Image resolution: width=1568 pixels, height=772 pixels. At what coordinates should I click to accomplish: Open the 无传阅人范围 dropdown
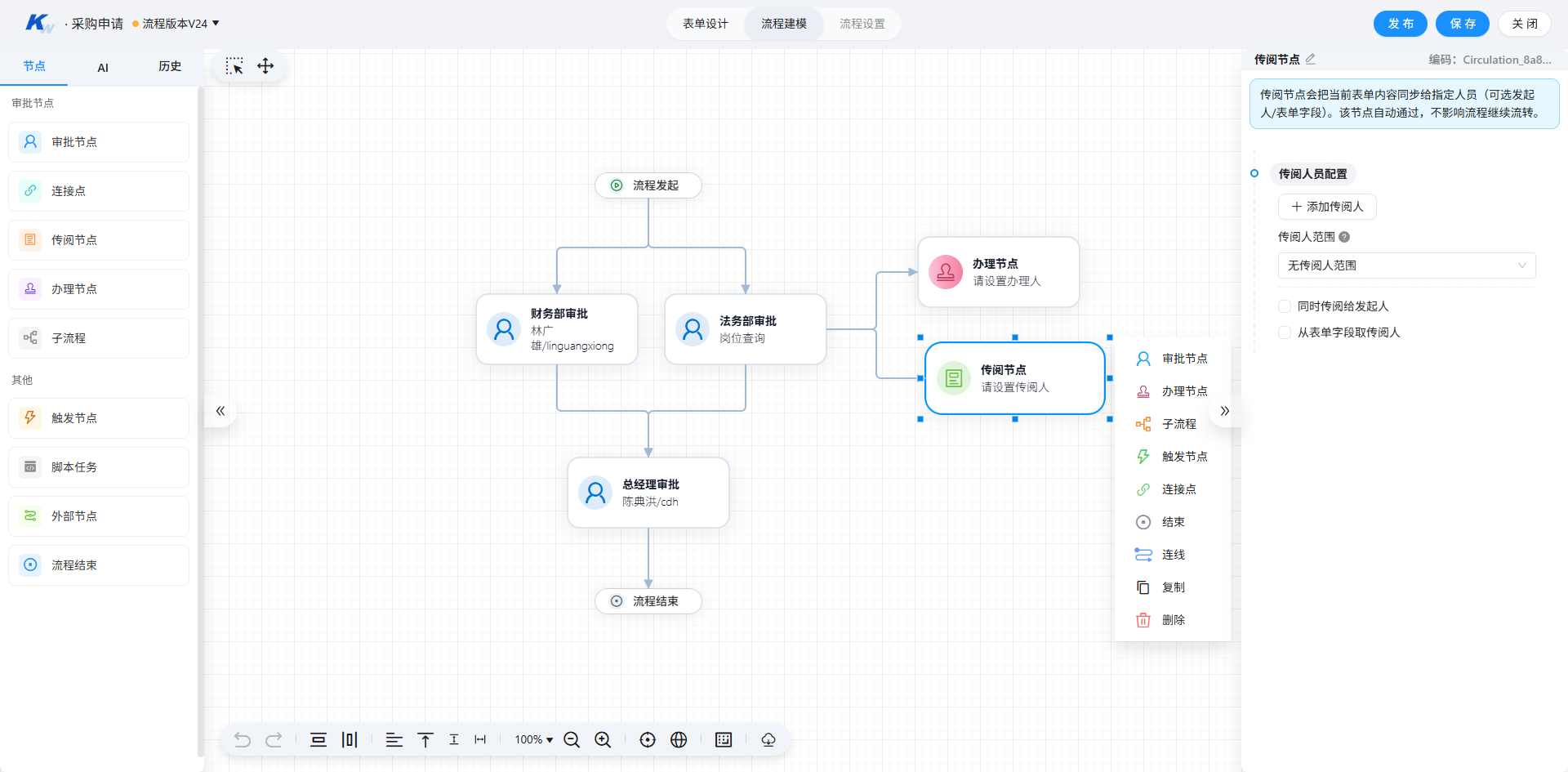[1406, 266]
